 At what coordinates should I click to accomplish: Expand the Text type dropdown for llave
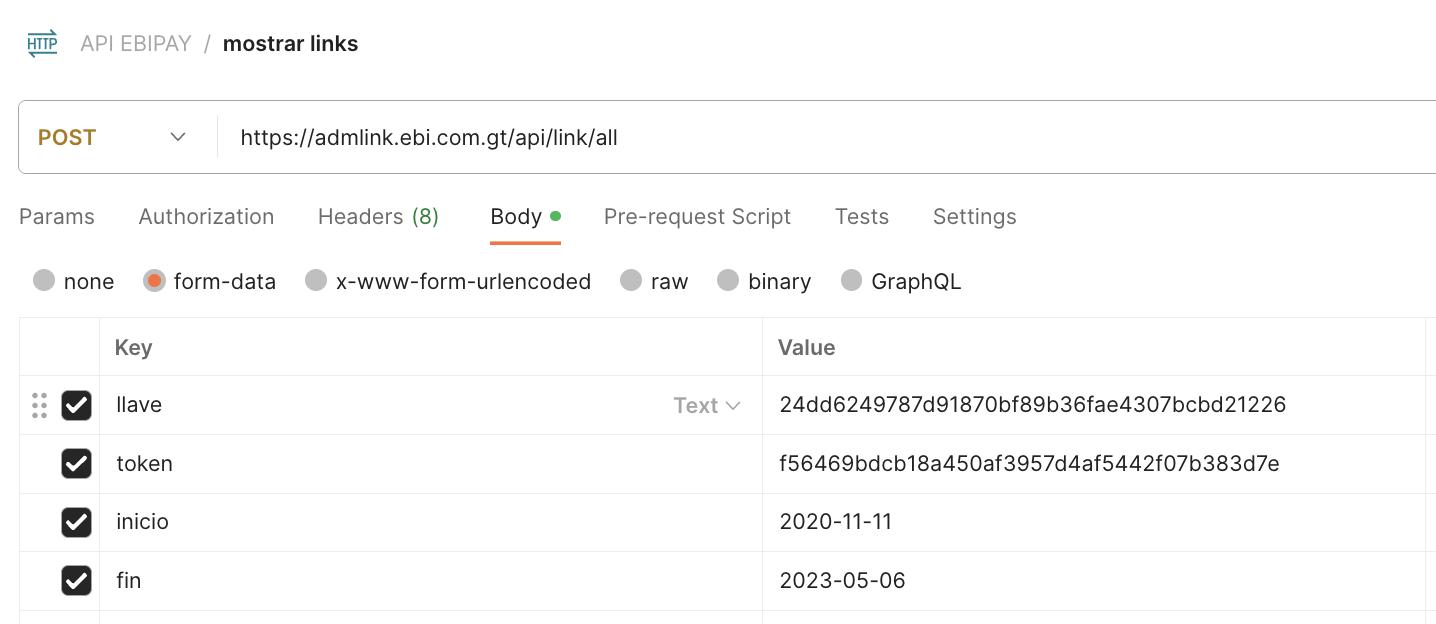pyautogui.click(x=707, y=405)
